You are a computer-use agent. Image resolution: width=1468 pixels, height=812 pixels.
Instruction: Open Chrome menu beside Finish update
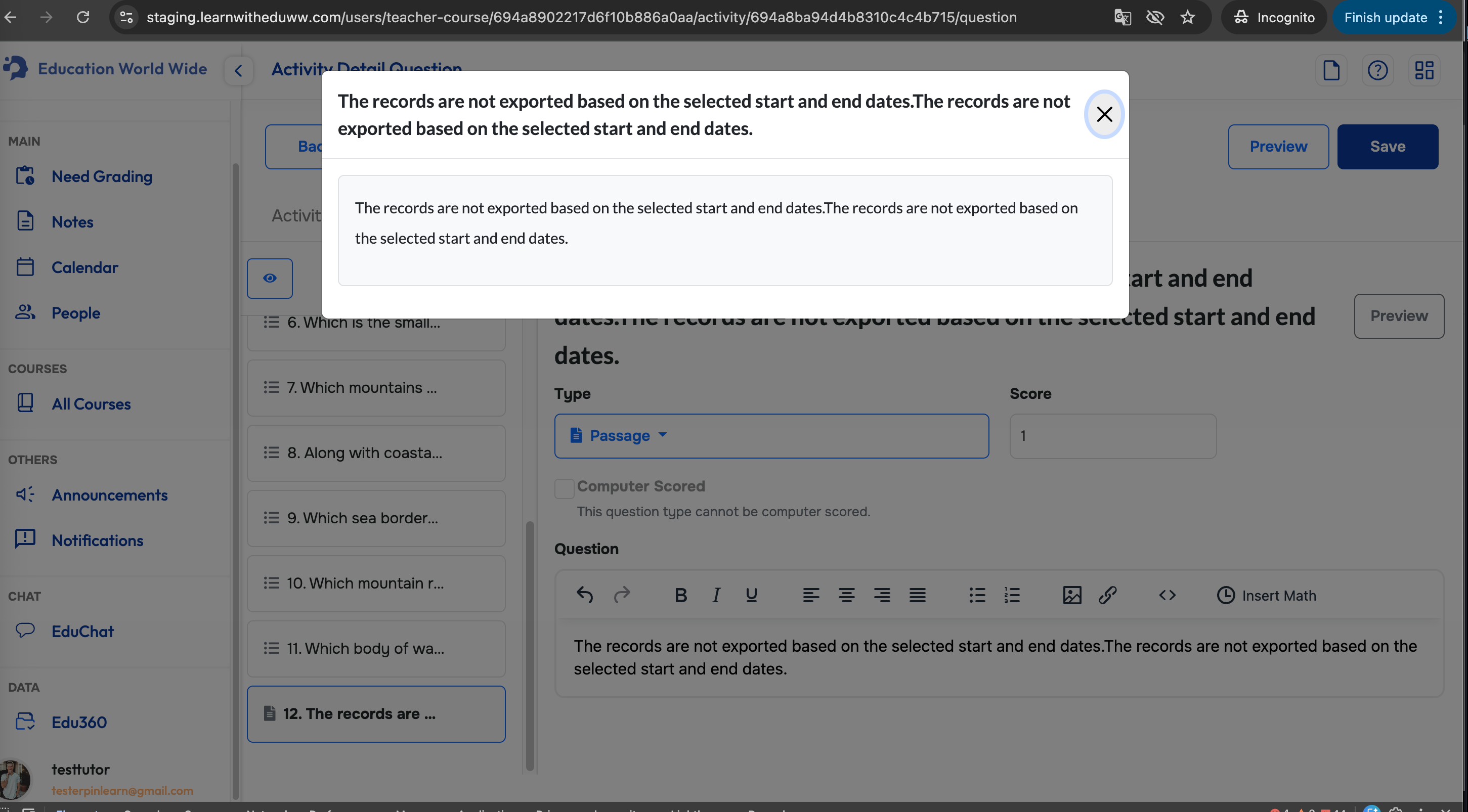tap(1440, 18)
